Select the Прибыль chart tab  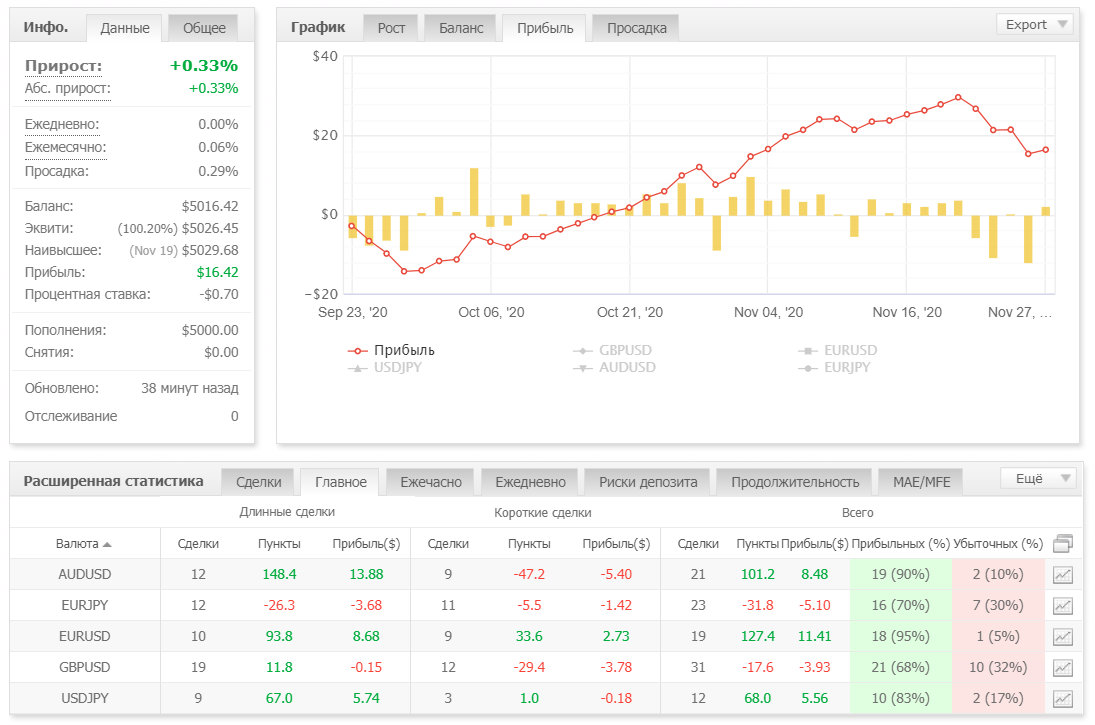545,28
